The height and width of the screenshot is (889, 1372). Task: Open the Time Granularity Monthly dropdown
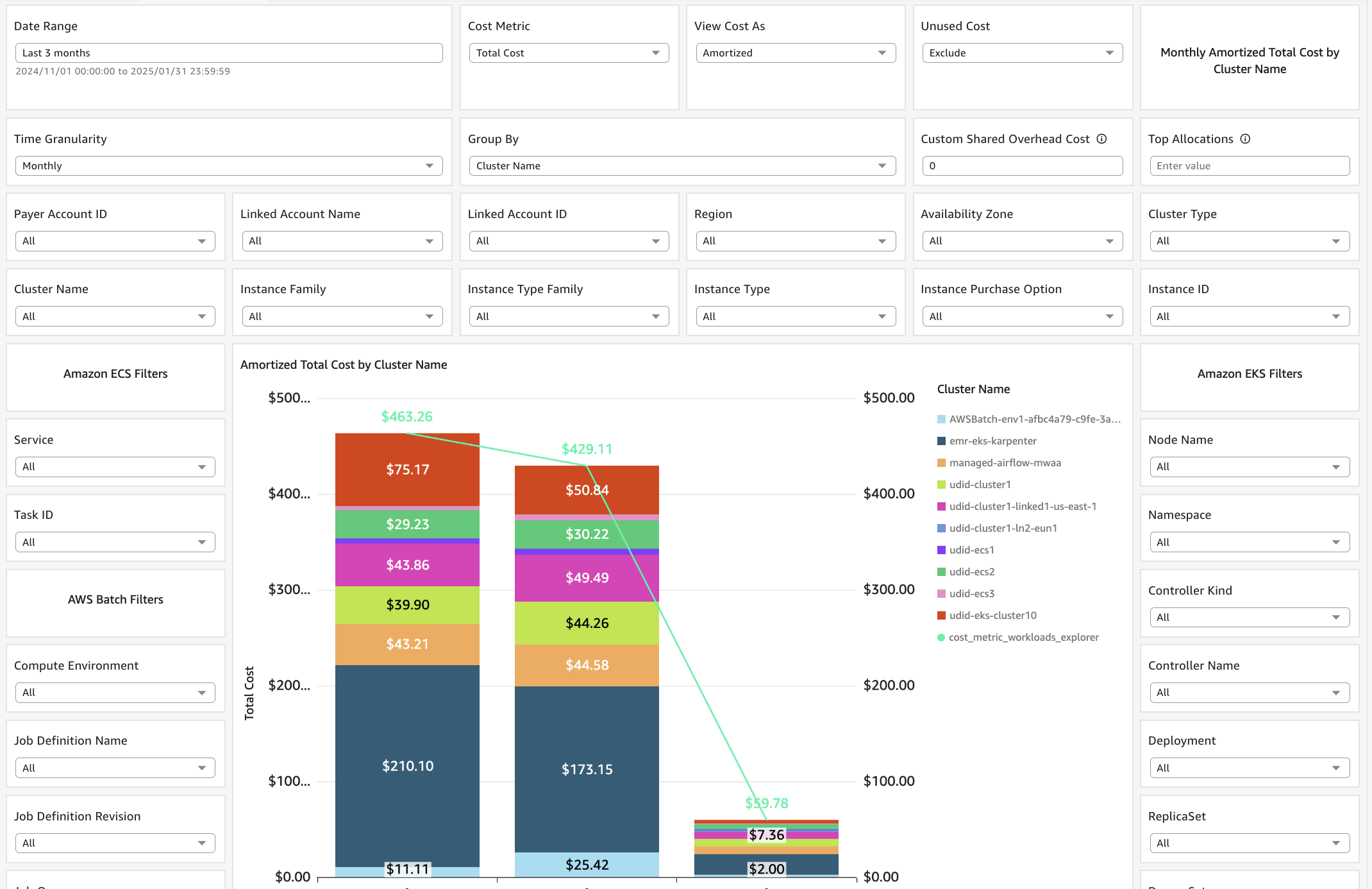(x=228, y=166)
